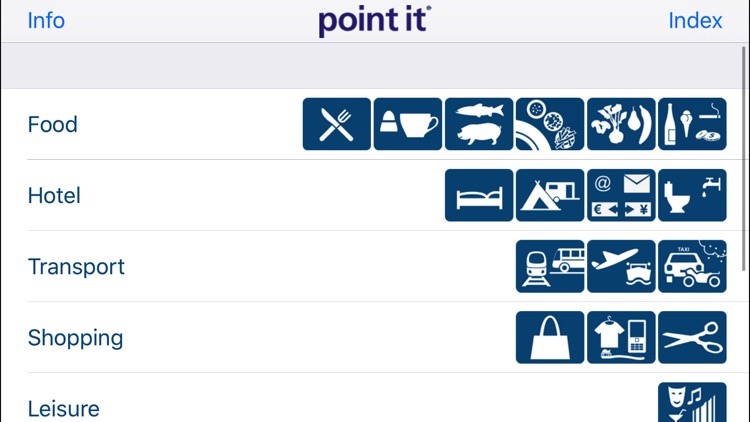
Task: Tap the tent and caravan icon
Action: [x=550, y=196]
